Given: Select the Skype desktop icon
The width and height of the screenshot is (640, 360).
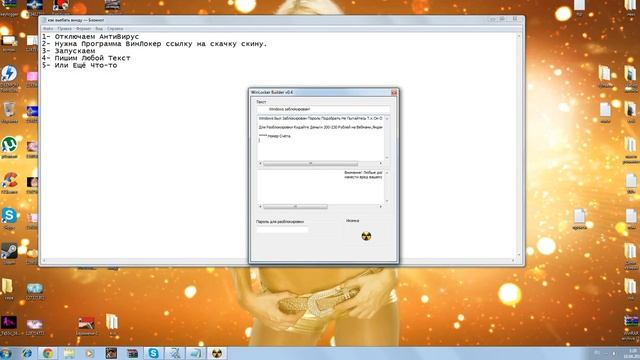Looking at the screenshot, I should click(x=9, y=218).
